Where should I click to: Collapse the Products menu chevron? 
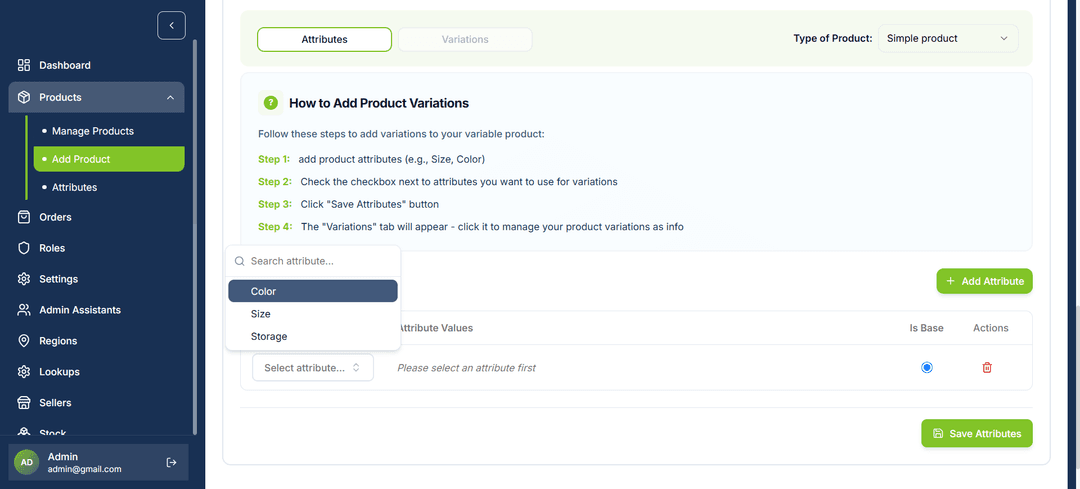(170, 98)
